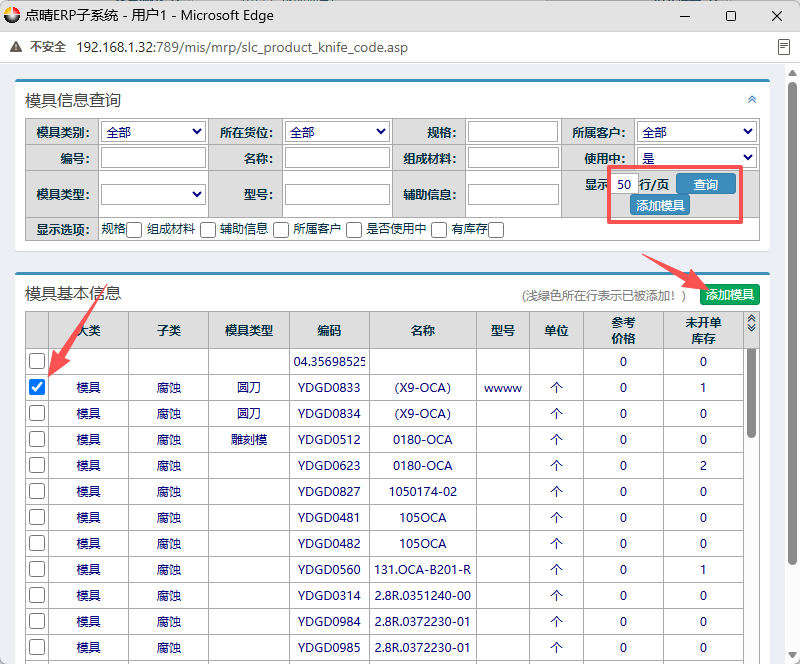Click the 模具类型 column header
The width and height of the screenshot is (800, 664).
click(x=249, y=330)
